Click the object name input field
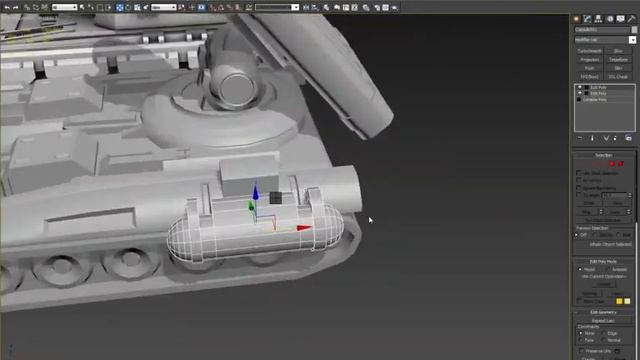This screenshot has height=360, width=640. [602, 30]
